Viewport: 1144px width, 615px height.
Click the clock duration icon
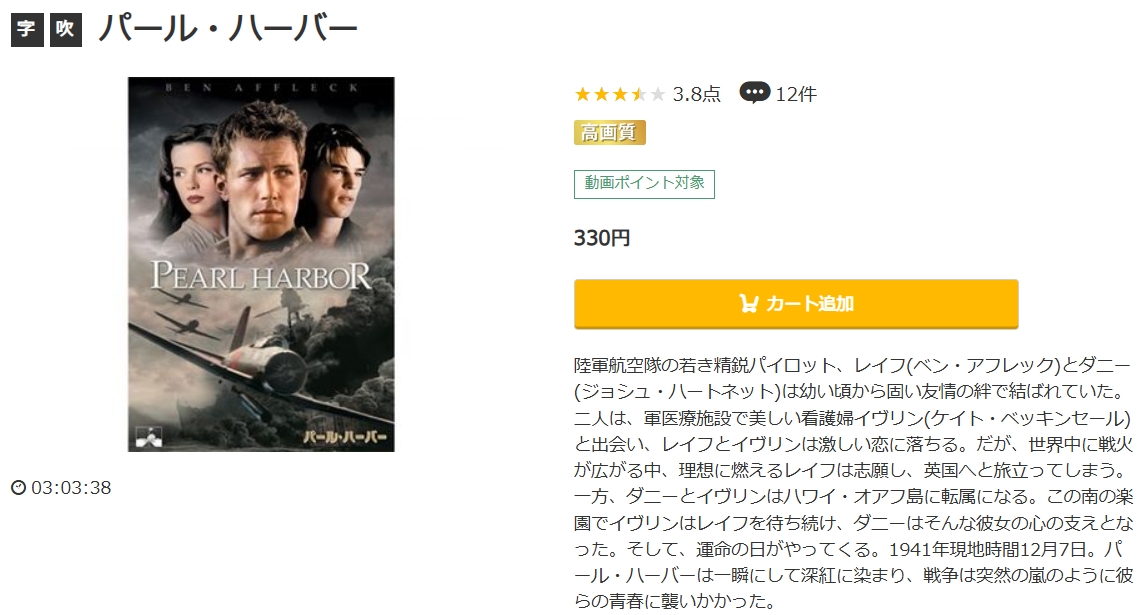19,487
